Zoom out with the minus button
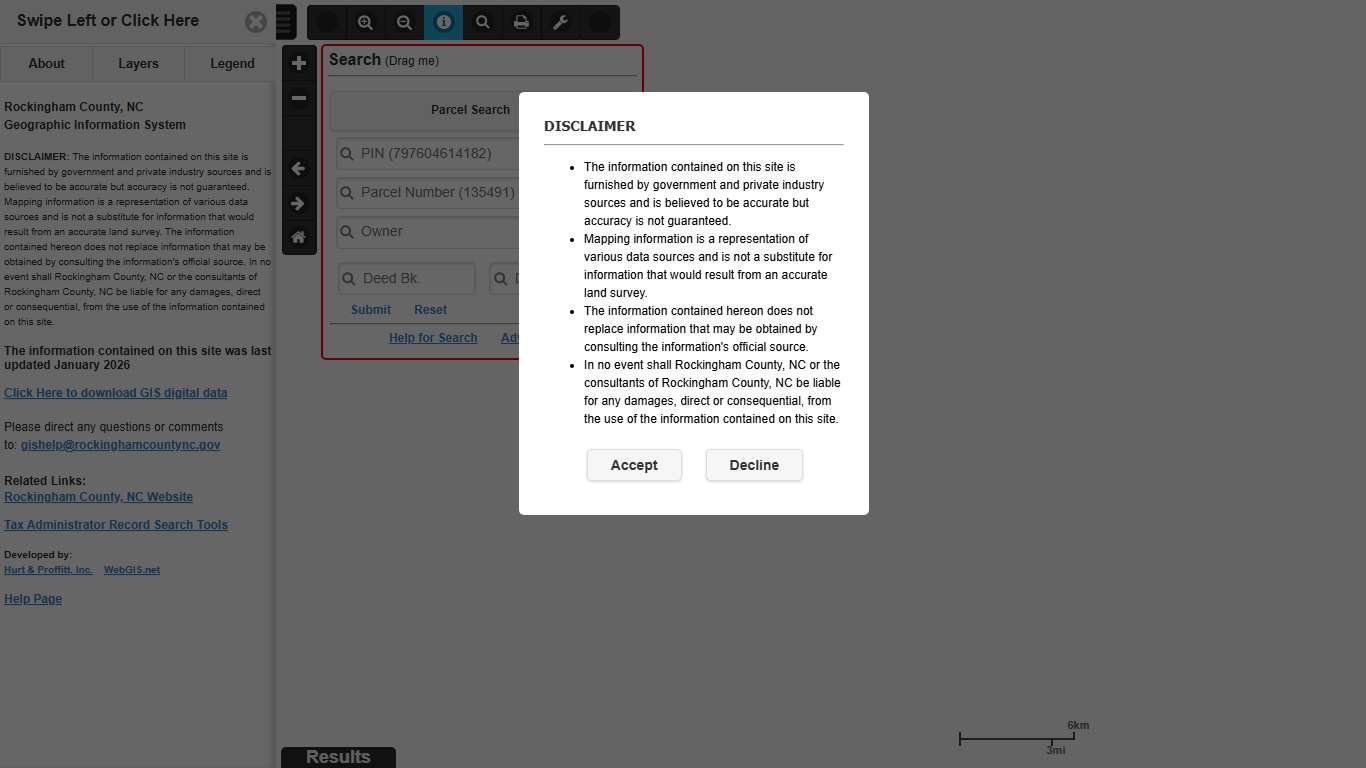Viewport: 1366px width, 768px height. coord(299,98)
